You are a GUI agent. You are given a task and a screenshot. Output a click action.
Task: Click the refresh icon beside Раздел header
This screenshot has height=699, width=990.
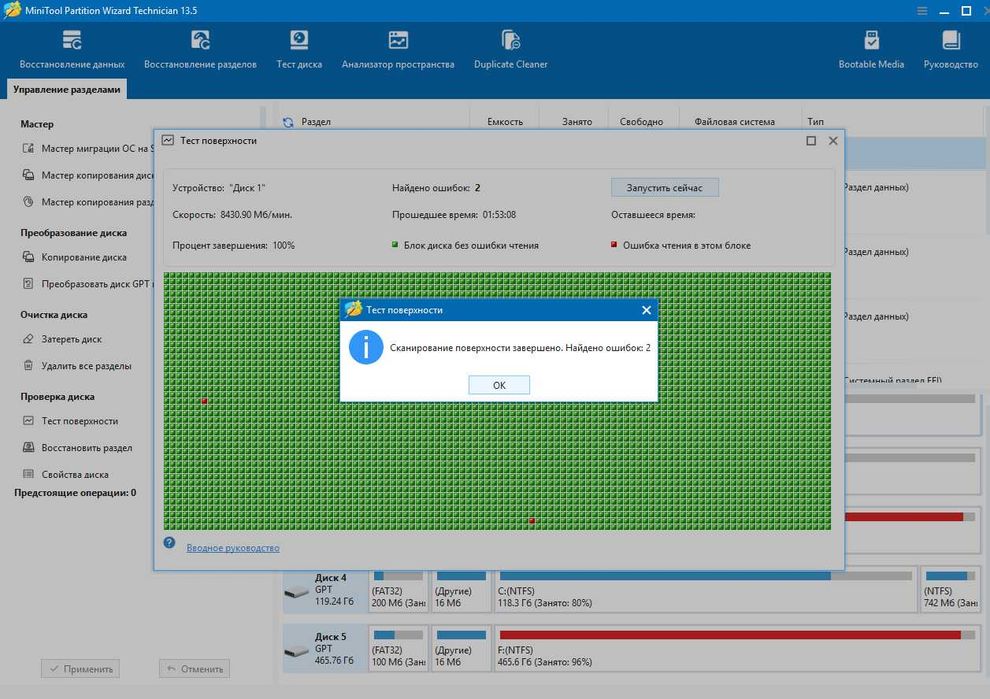(x=289, y=122)
